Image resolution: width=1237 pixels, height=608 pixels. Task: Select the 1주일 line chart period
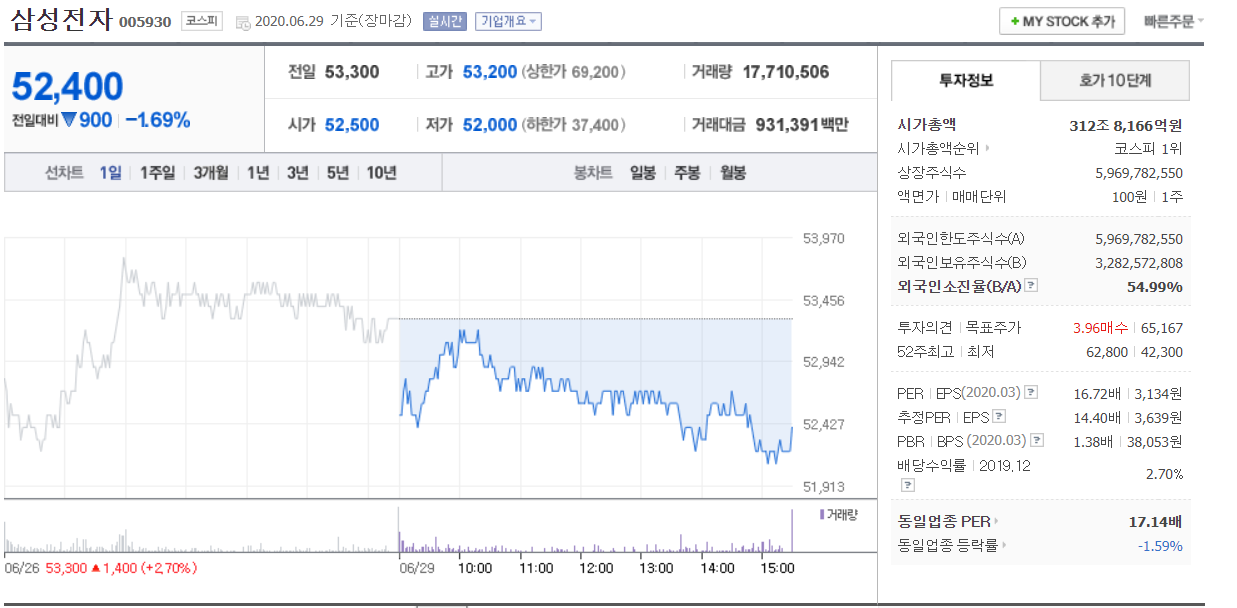point(157,173)
